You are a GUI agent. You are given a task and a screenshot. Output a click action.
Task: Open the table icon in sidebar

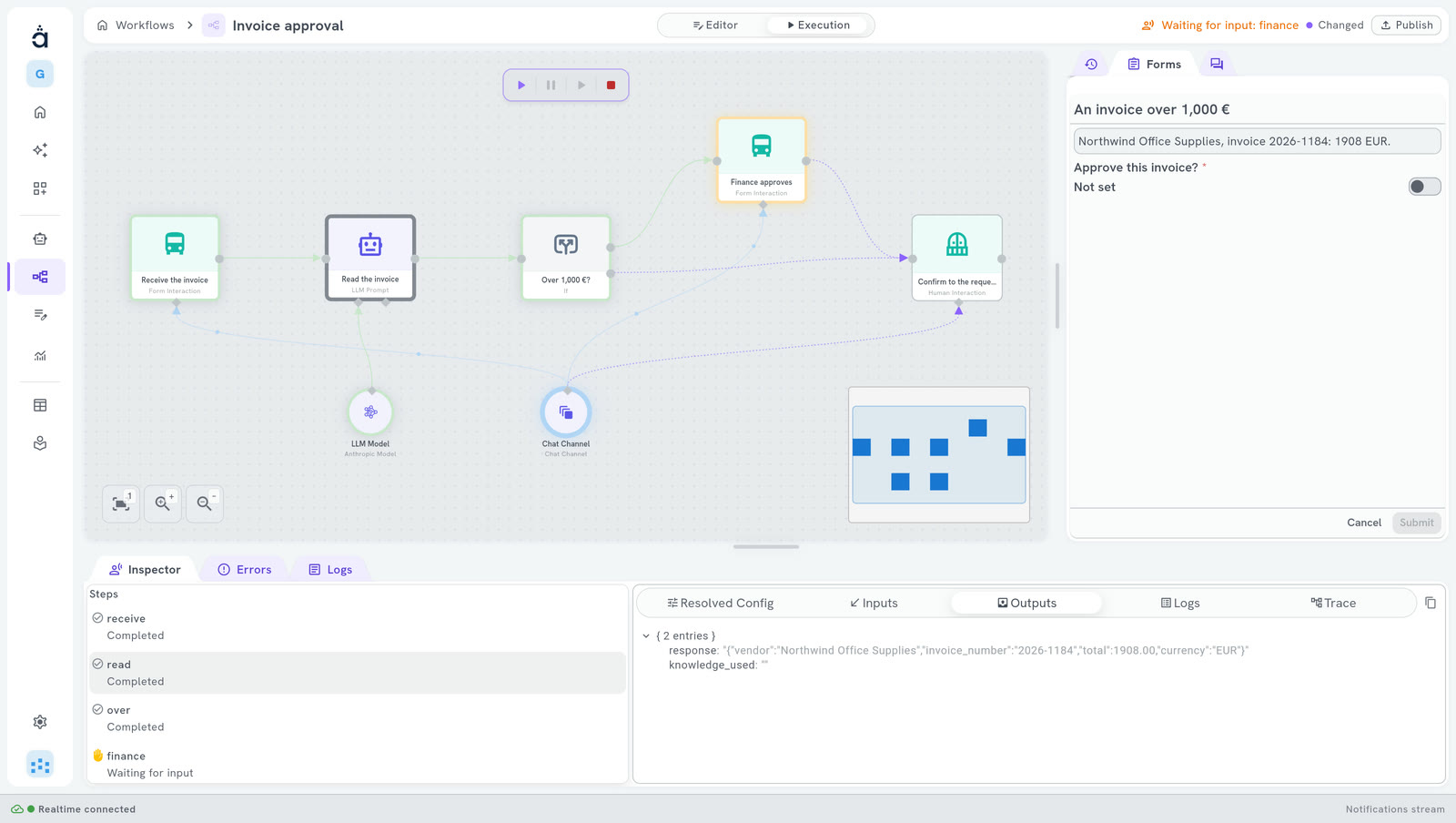[x=40, y=405]
